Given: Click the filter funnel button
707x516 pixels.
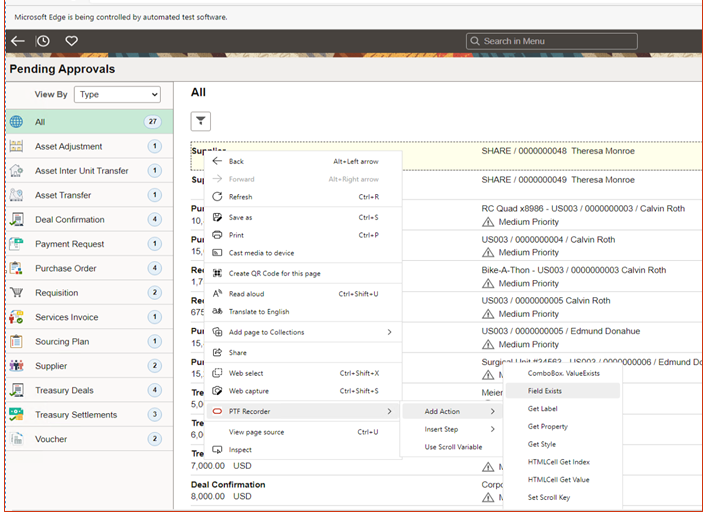Looking at the screenshot, I should tap(201, 121).
